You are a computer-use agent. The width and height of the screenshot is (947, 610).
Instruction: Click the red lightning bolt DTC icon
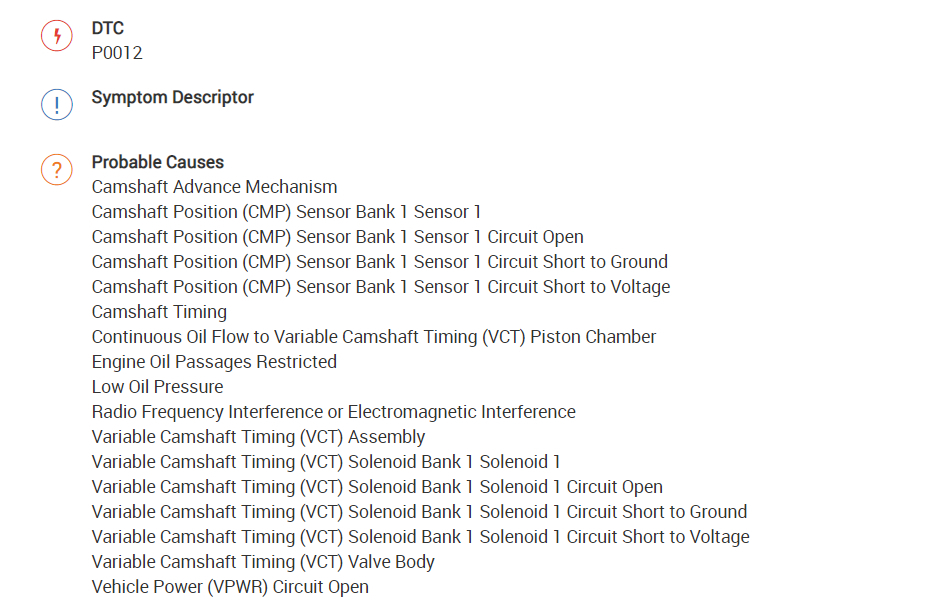(x=56, y=37)
